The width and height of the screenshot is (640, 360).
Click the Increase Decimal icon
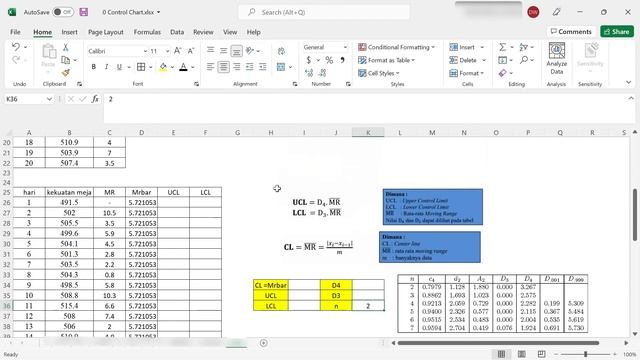309,73
